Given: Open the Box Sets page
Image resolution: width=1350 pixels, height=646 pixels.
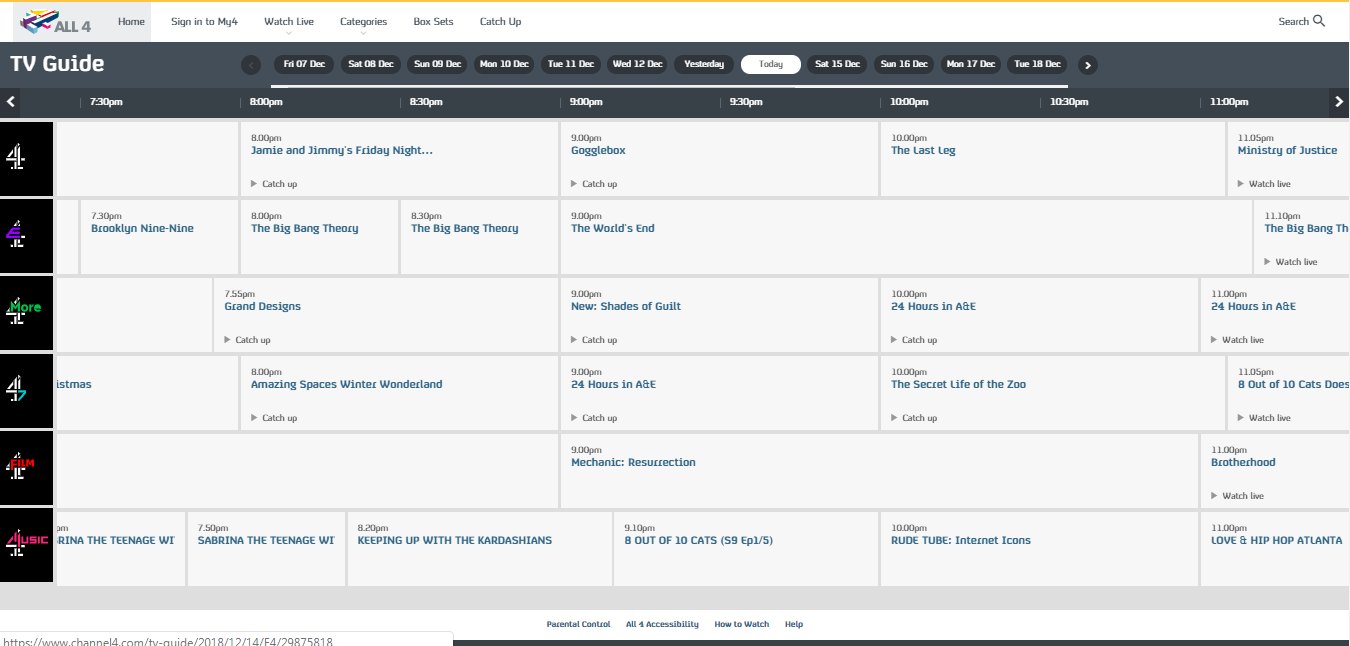Looking at the screenshot, I should tap(433, 21).
